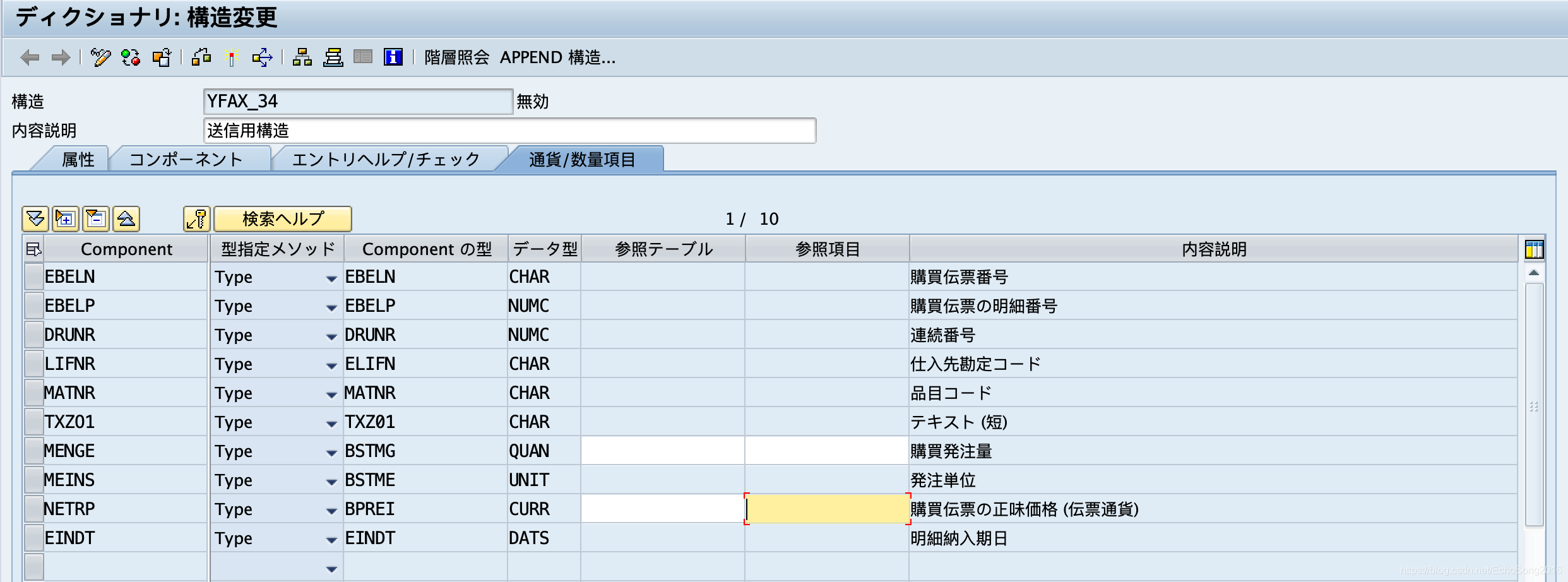
Task: Activate the structure with the matchstick icon
Action: tap(232, 58)
